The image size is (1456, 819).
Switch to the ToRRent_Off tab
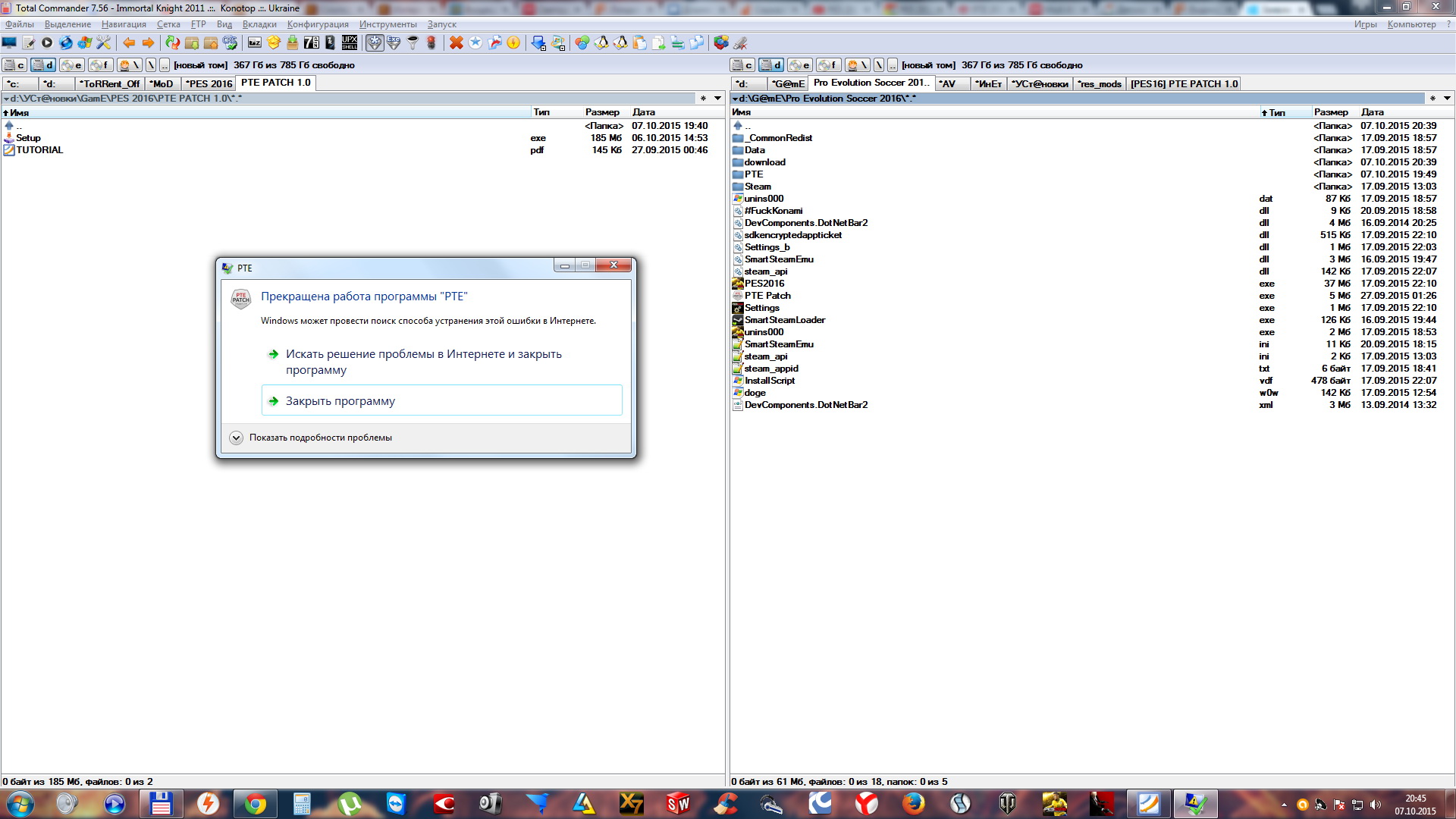point(110,83)
